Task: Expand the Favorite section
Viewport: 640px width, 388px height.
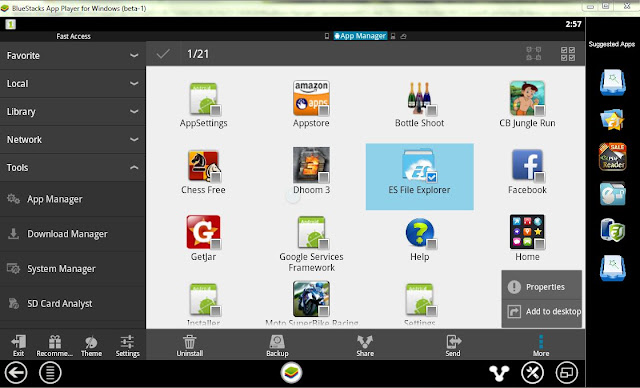Action: pos(73,55)
